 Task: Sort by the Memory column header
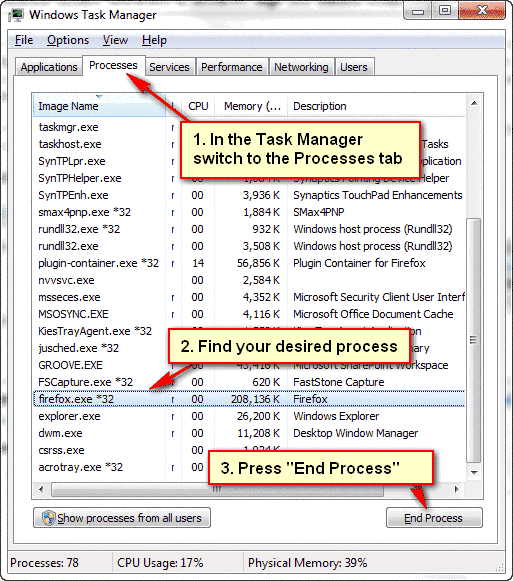[252, 106]
